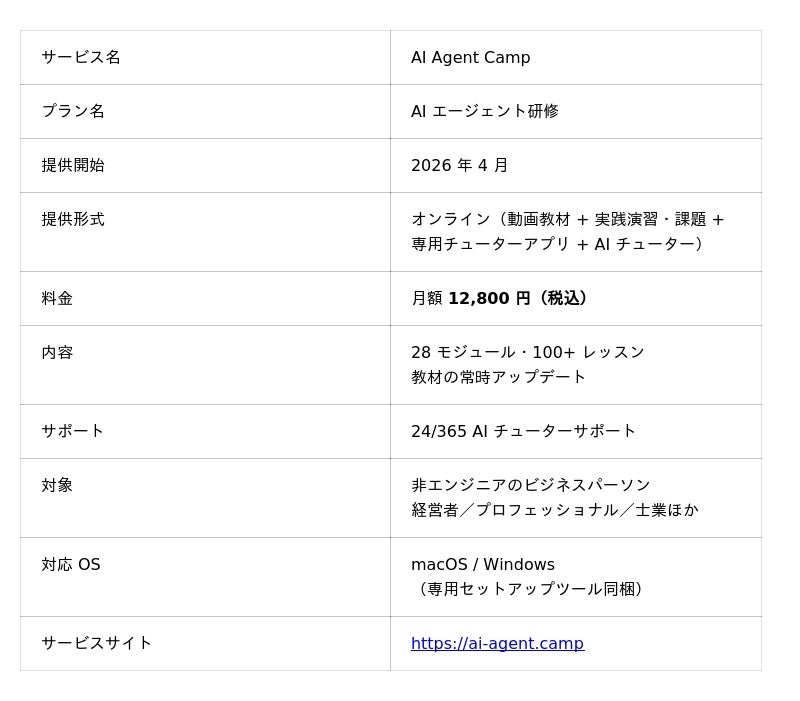800x701 pixels.
Task: Click the 対応 OS label cell
Action: click(71, 565)
